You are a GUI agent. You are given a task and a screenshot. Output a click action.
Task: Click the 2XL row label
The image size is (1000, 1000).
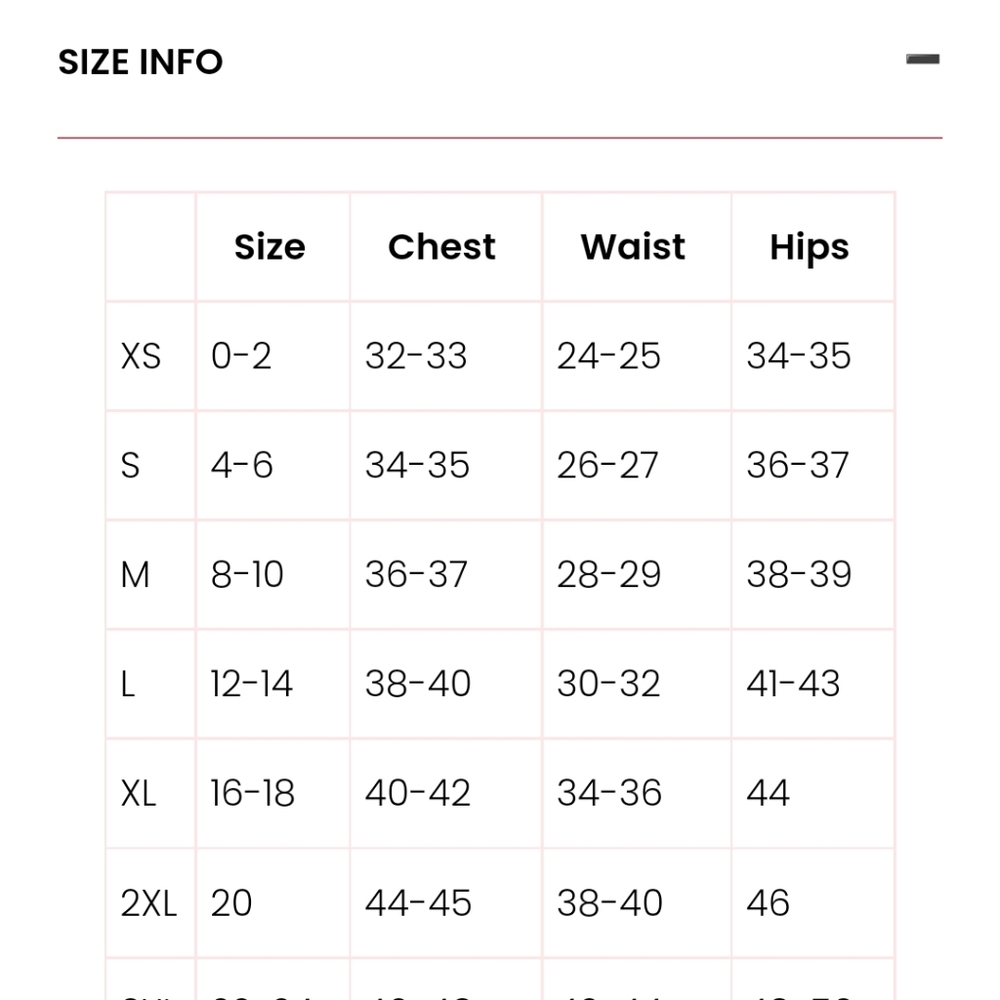click(148, 903)
